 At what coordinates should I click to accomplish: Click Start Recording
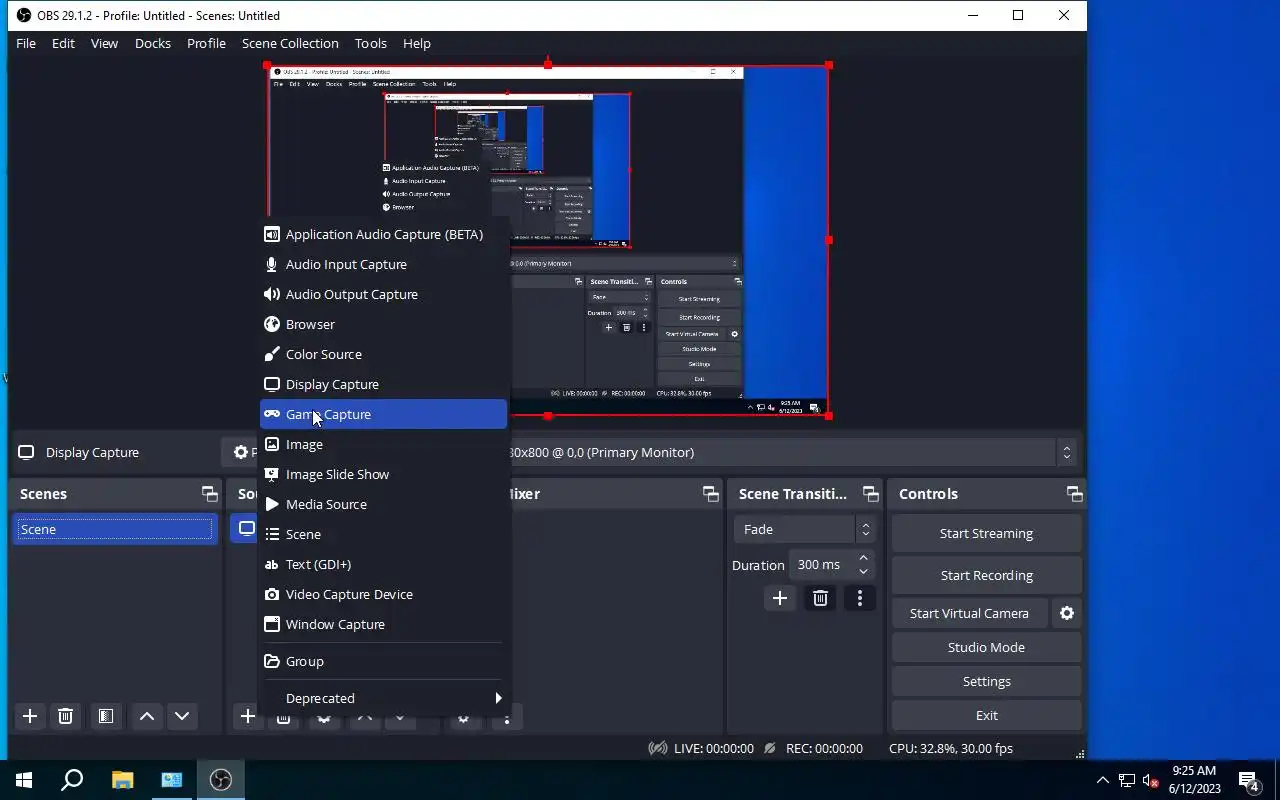point(986,575)
